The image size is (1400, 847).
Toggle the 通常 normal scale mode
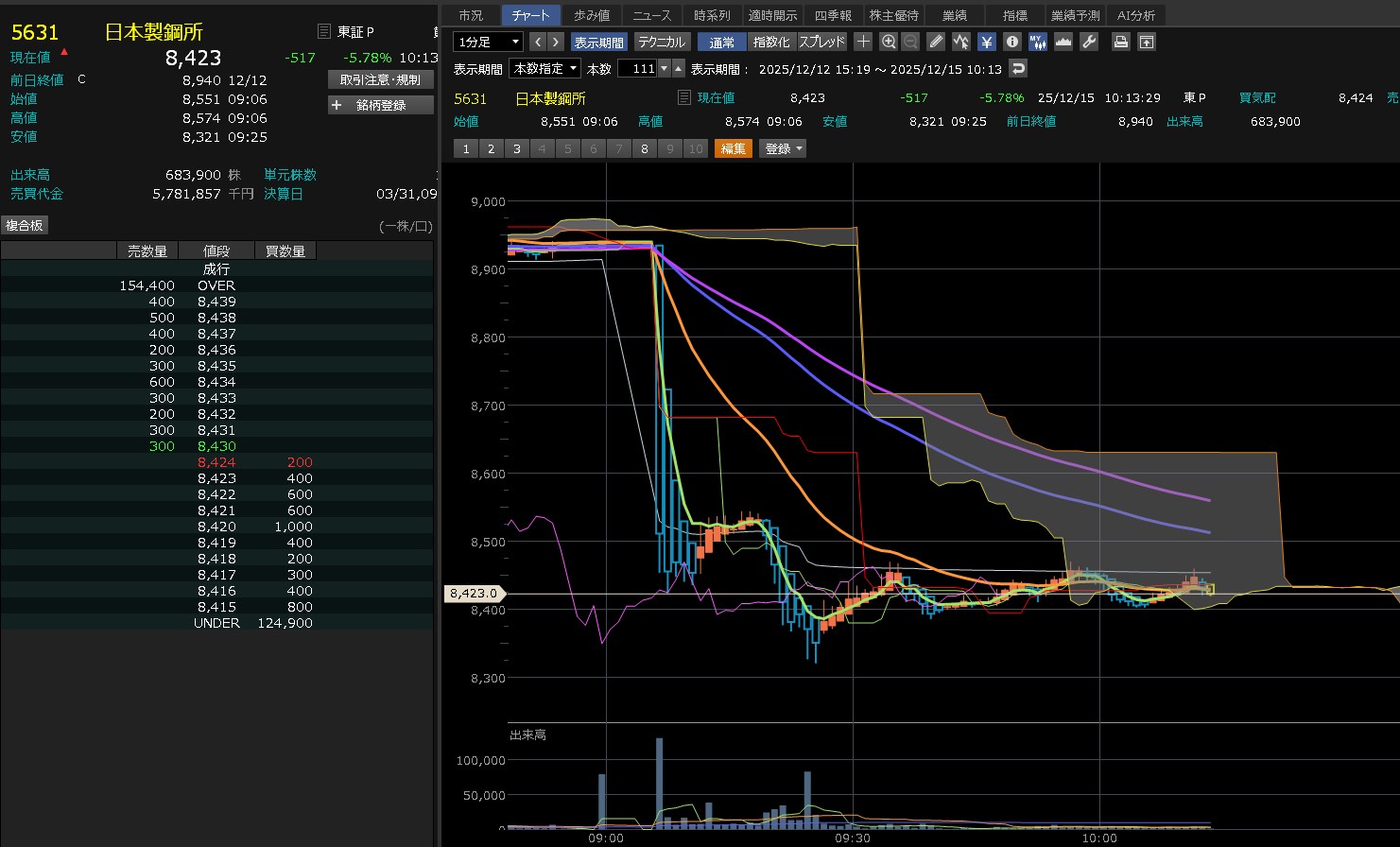coord(722,42)
